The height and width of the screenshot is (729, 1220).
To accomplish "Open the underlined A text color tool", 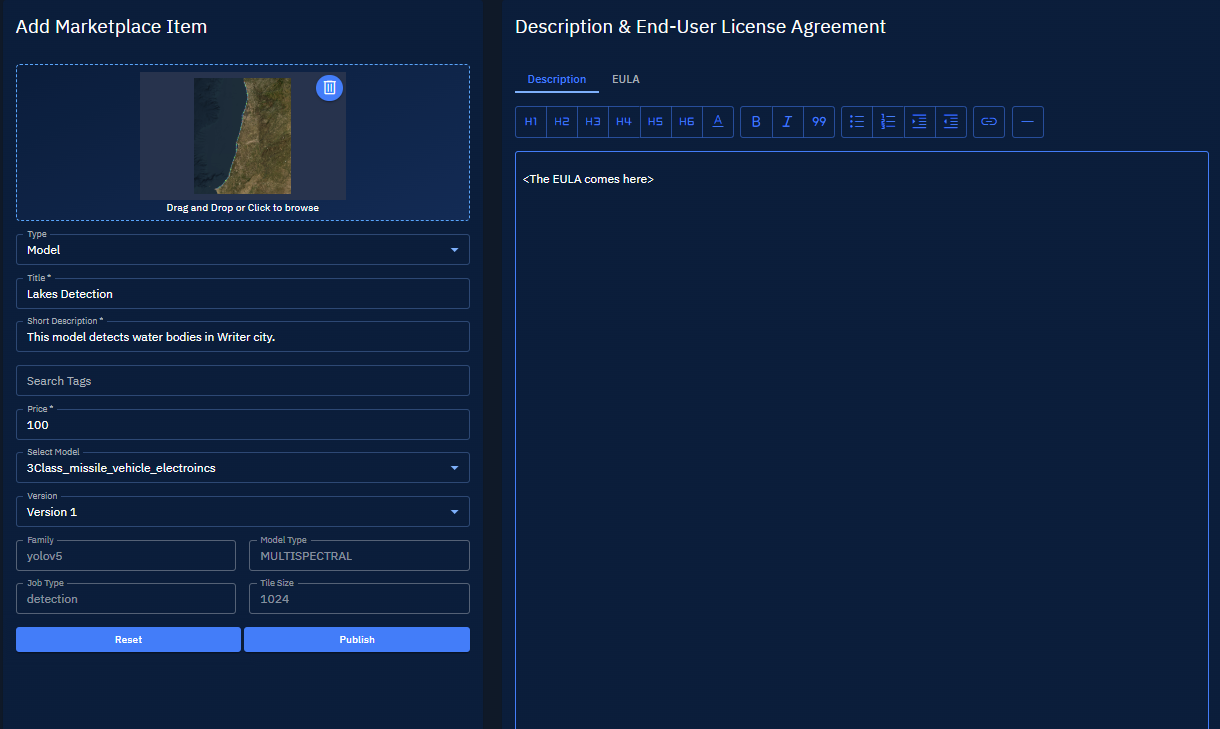I will point(717,122).
